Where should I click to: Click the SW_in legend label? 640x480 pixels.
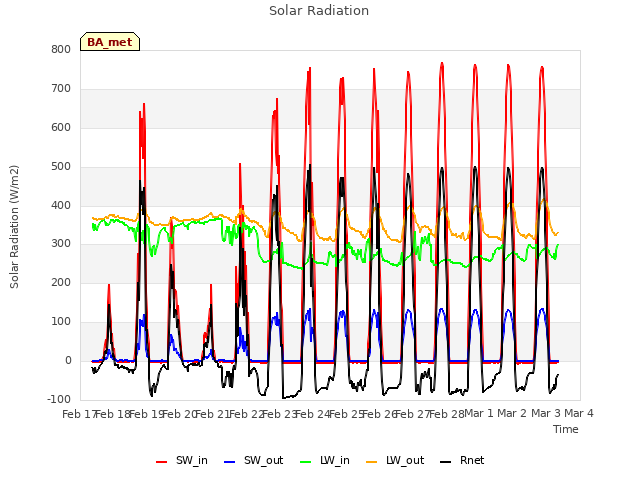192,460
